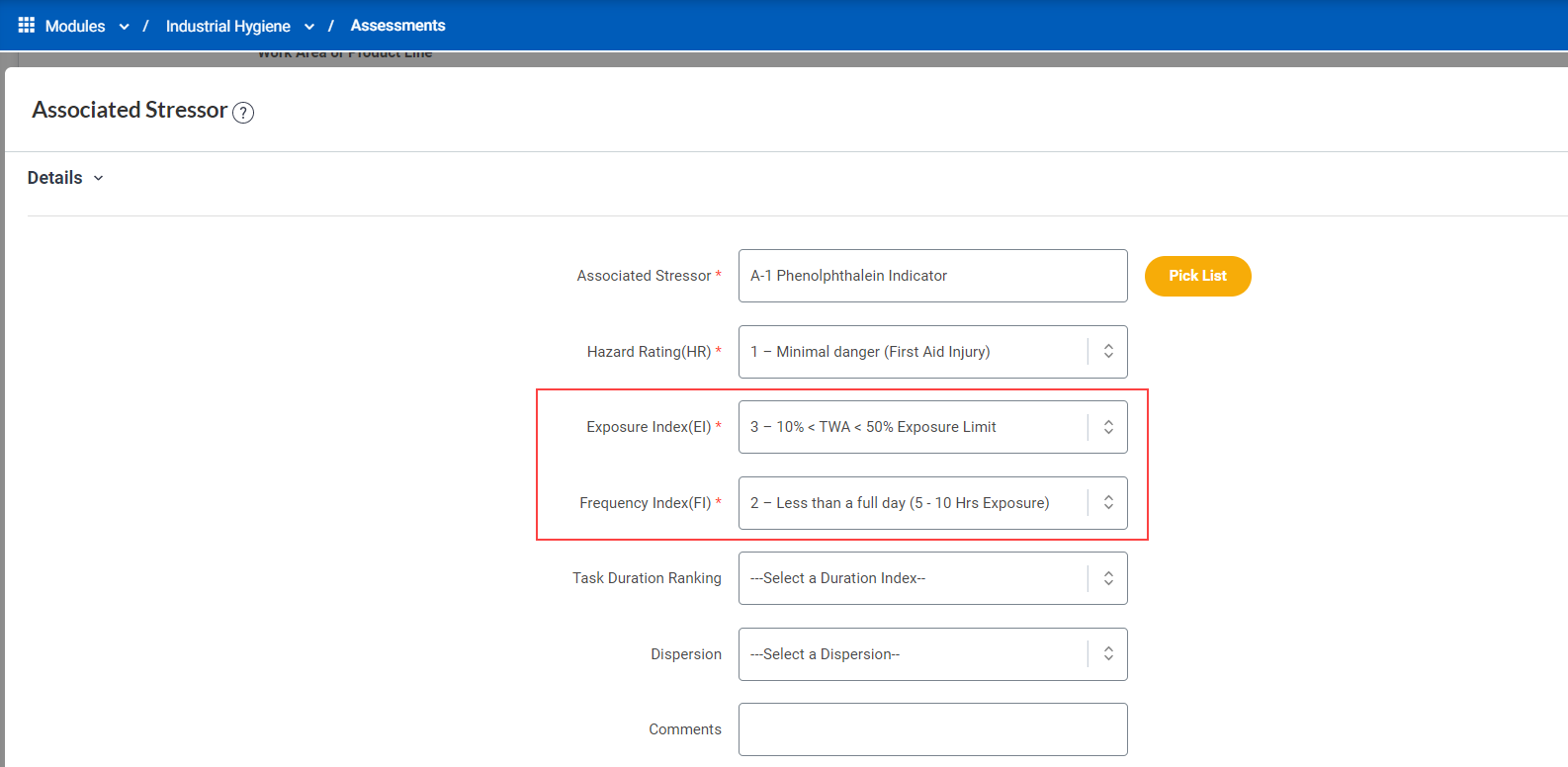
Task: Open the Task Duration Ranking dropdown
Action: click(932, 578)
